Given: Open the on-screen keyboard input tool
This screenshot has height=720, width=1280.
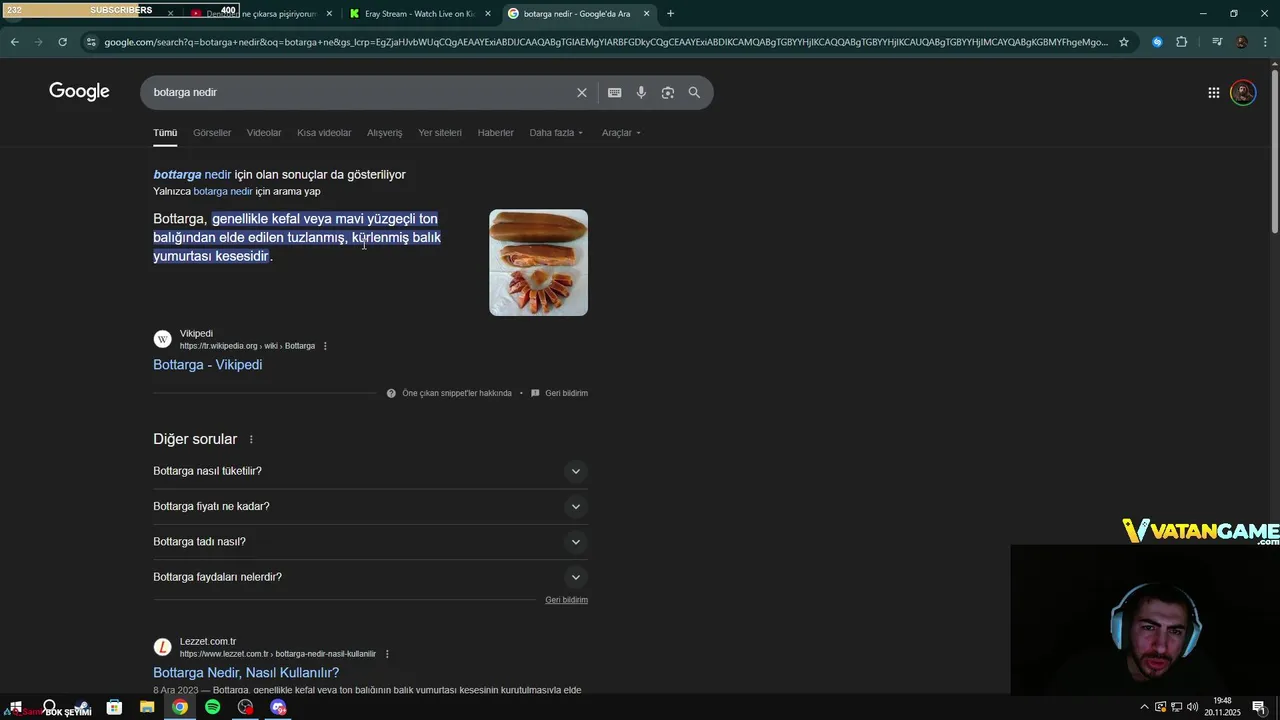Looking at the screenshot, I should pos(615,92).
